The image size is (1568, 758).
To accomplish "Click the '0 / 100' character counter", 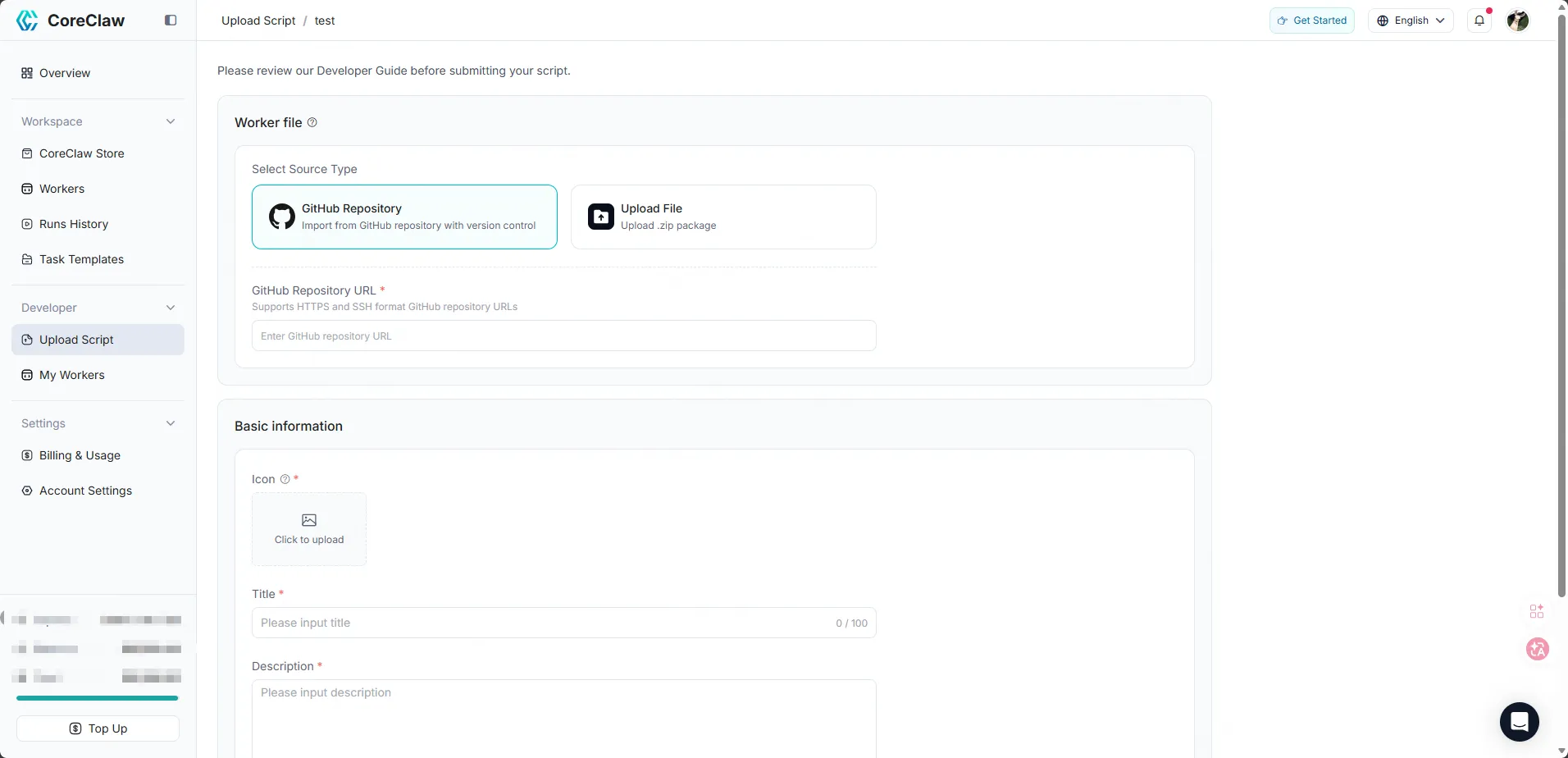I will (851, 623).
